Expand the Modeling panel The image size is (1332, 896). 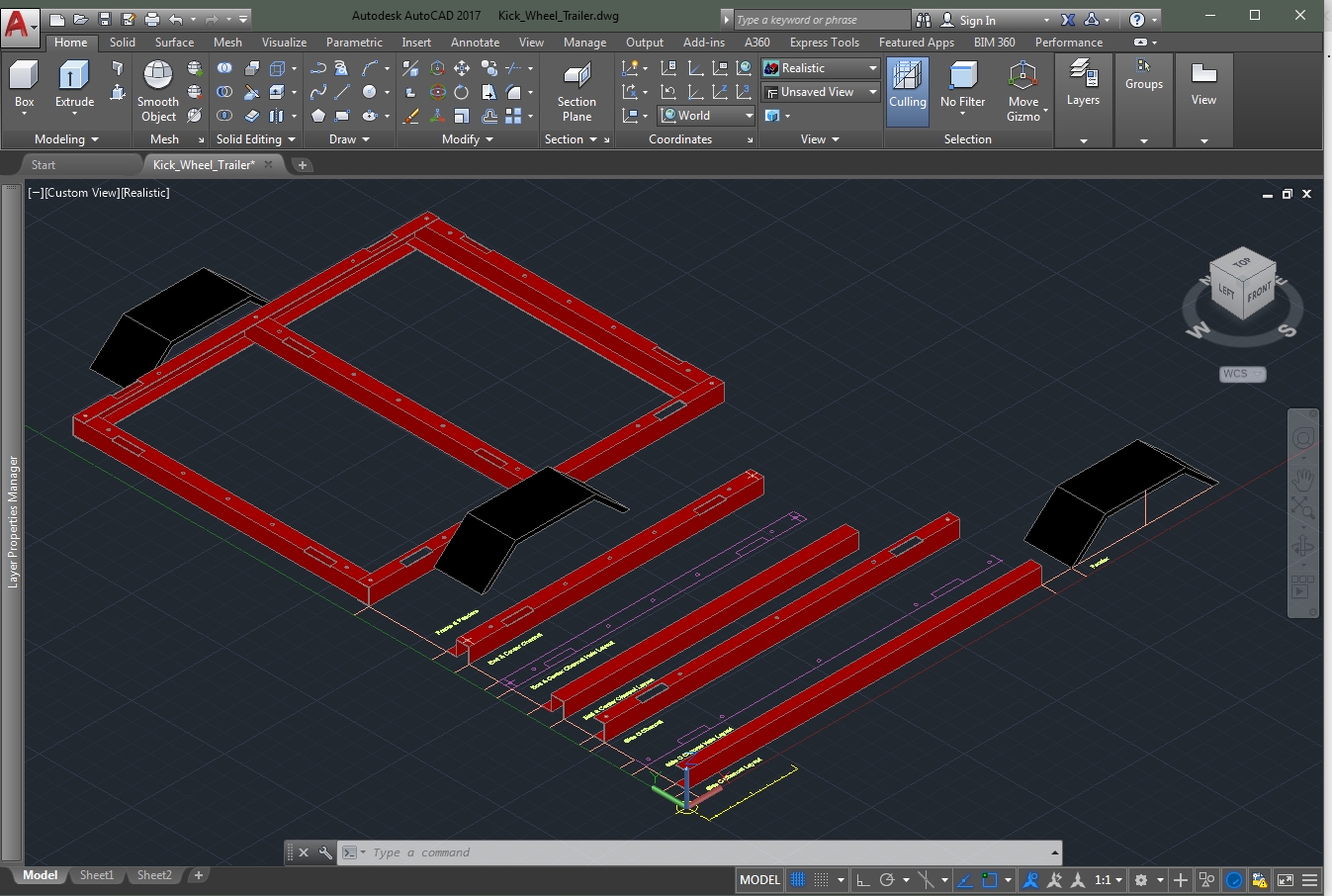click(65, 139)
